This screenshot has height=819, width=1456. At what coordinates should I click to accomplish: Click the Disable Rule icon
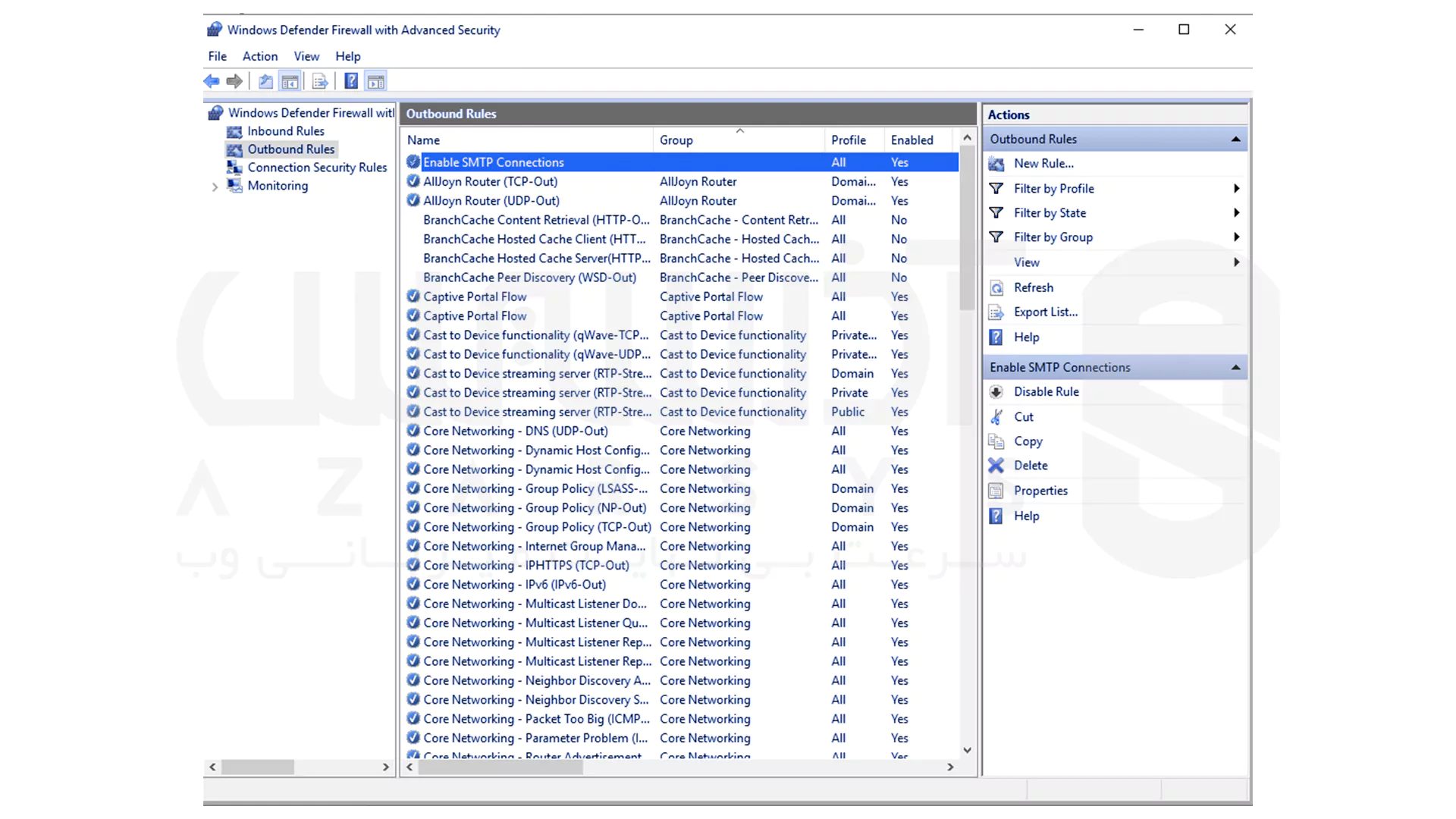click(x=996, y=392)
